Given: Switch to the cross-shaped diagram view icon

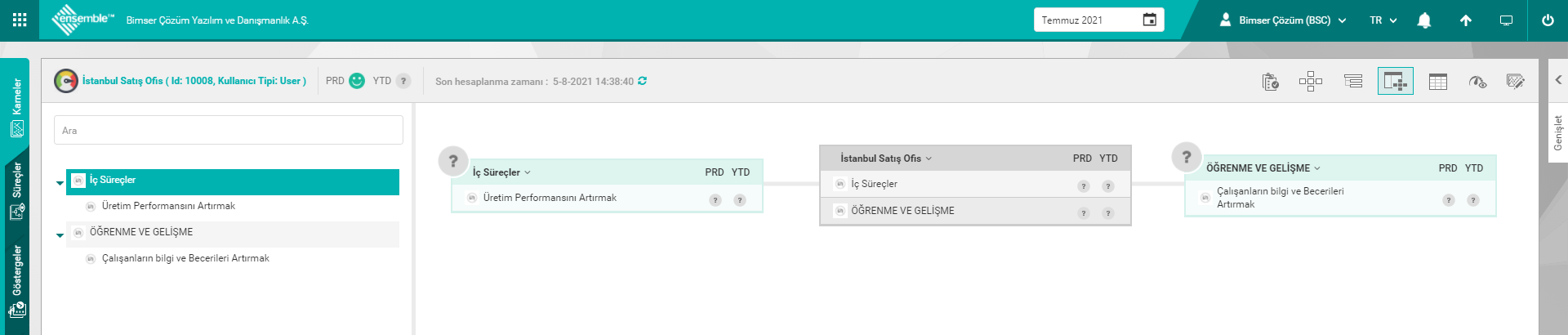Looking at the screenshot, I should click(1311, 81).
